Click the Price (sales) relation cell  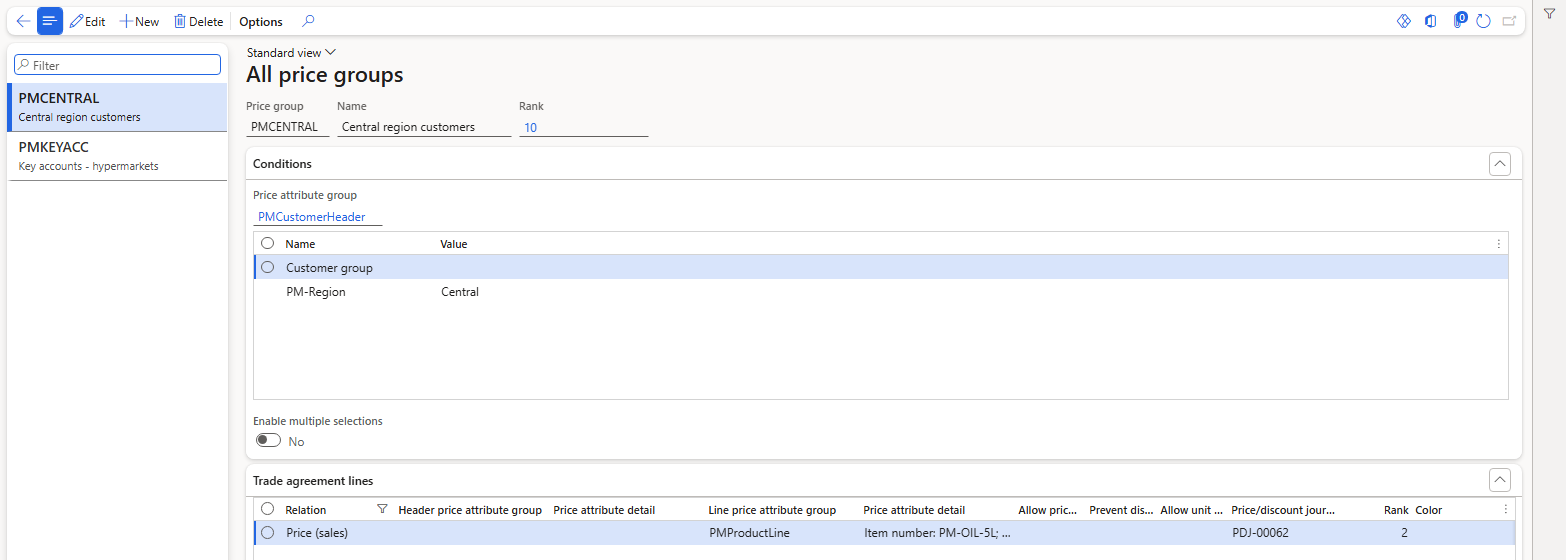[x=317, y=533]
